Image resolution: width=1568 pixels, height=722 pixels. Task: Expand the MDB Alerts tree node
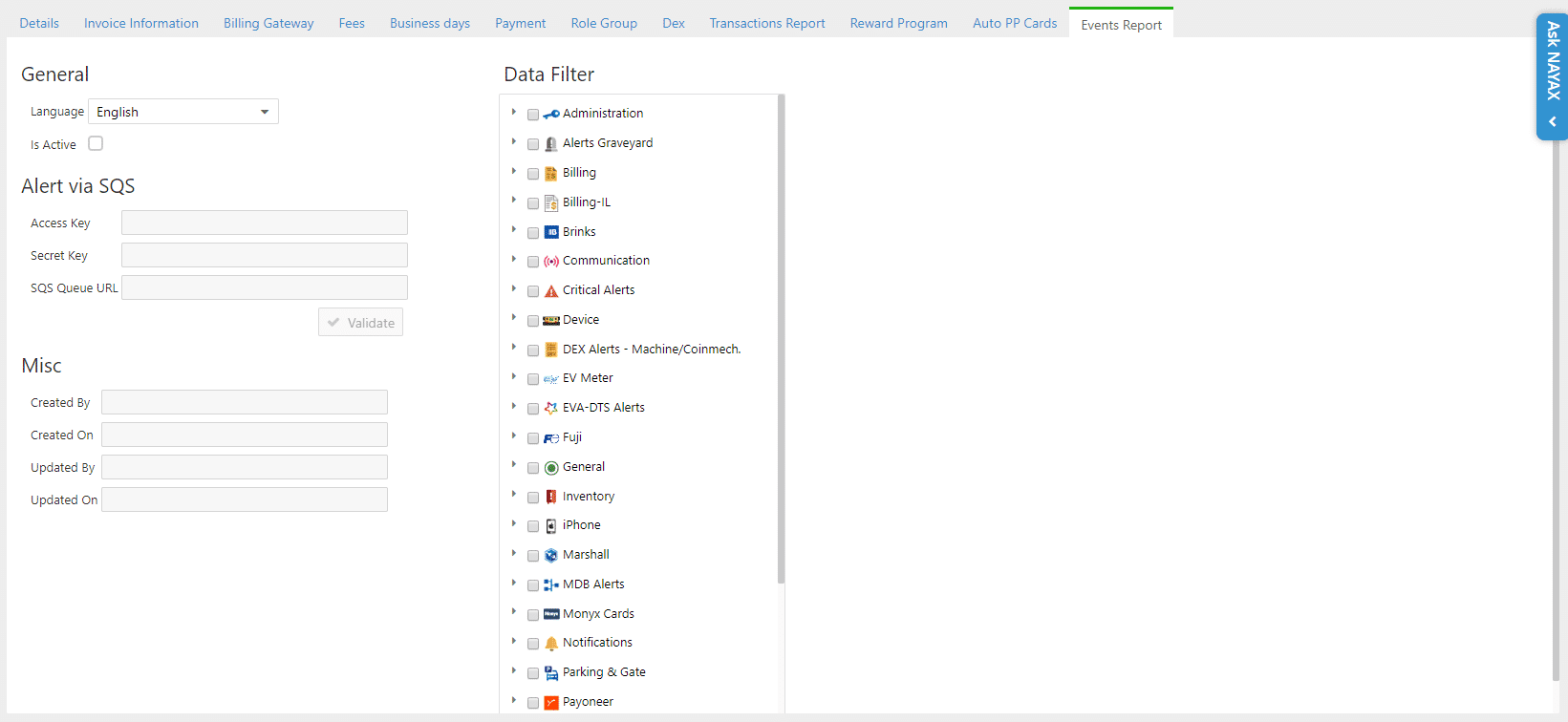tap(514, 584)
